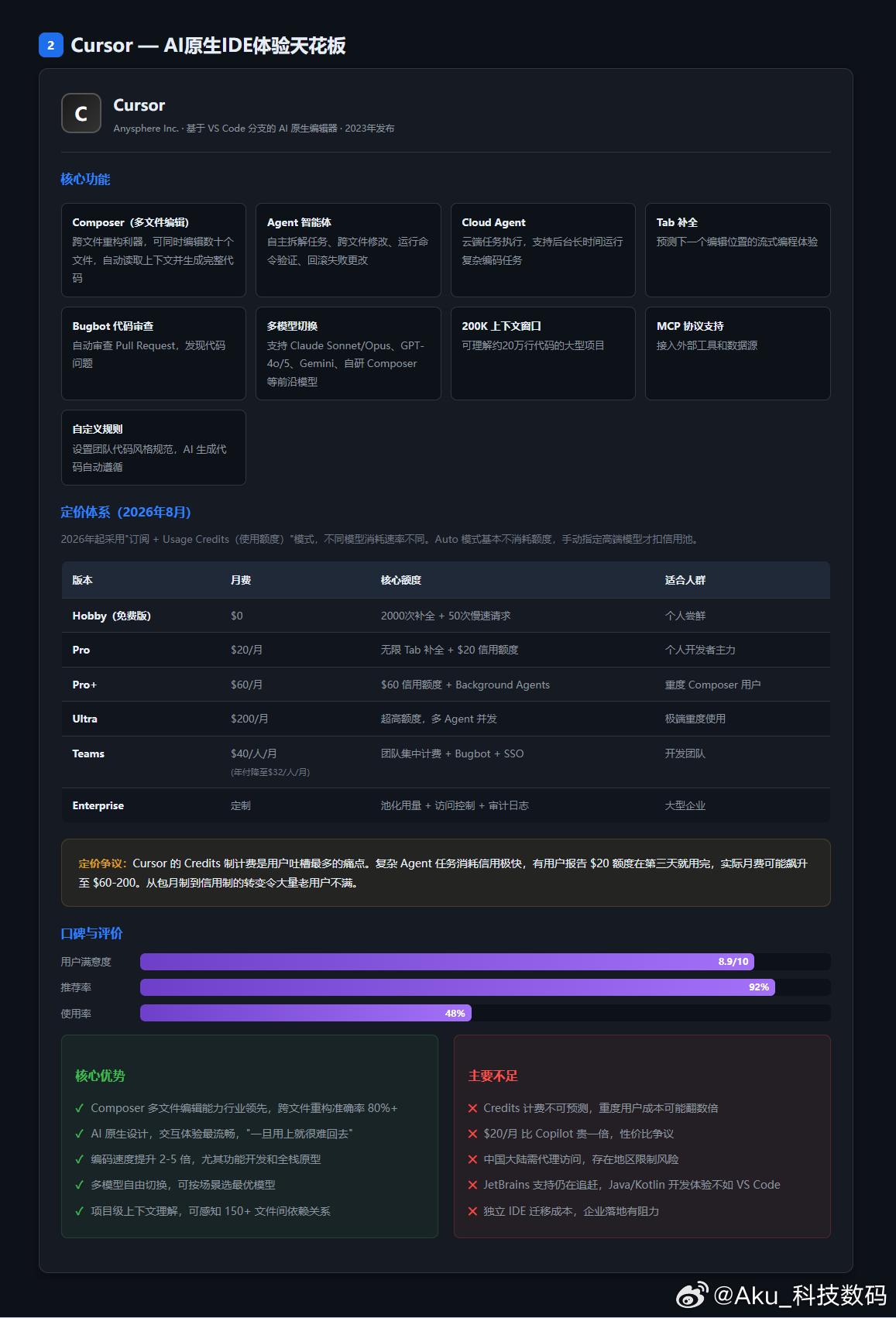Click checkmark beside Composer 多文件编辑能力 item
Screen dimensions: 896x1318
click(x=79, y=1108)
